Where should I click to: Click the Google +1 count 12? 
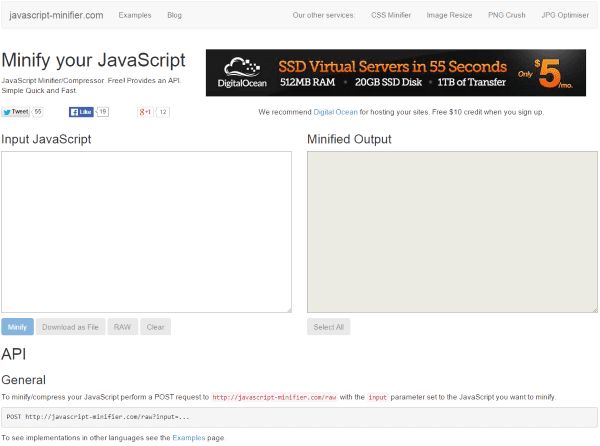point(163,112)
